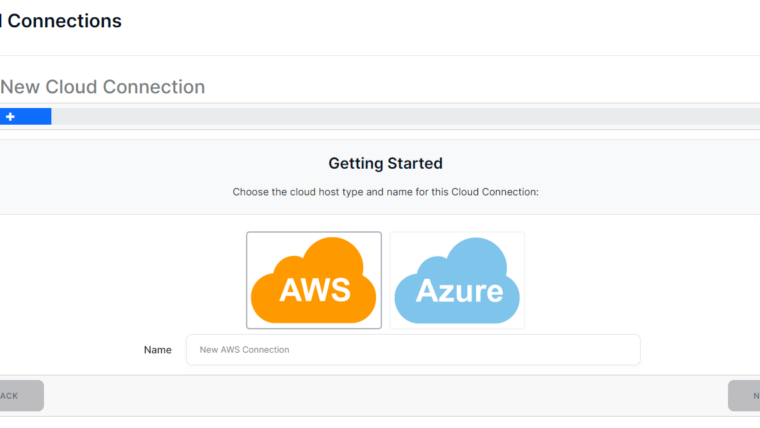Image resolution: width=760 pixels, height=428 pixels.
Task: Click the New AWS Connection placeholder text
Action: tap(244, 350)
